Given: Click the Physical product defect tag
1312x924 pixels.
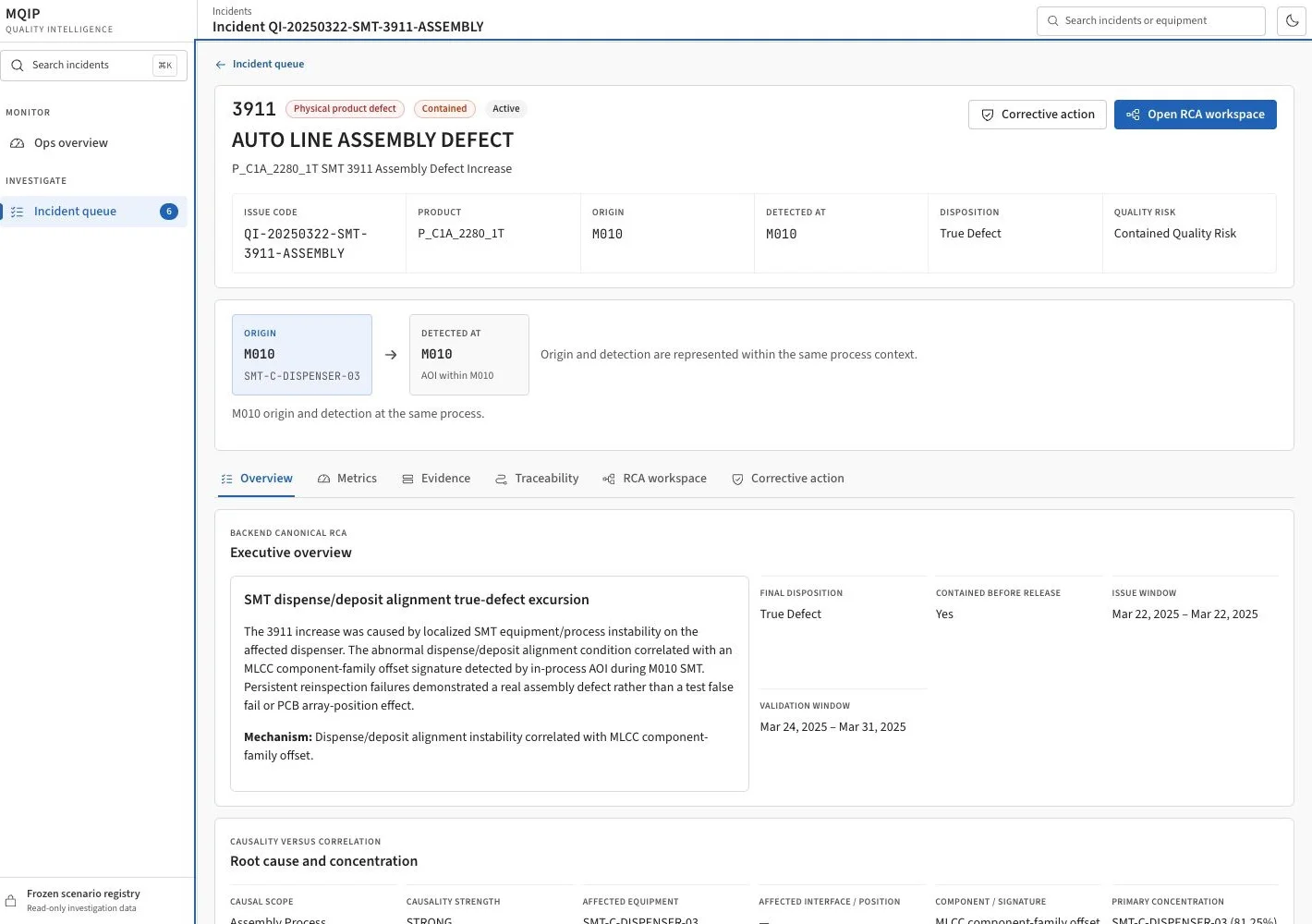Looking at the screenshot, I should pos(345,109).
